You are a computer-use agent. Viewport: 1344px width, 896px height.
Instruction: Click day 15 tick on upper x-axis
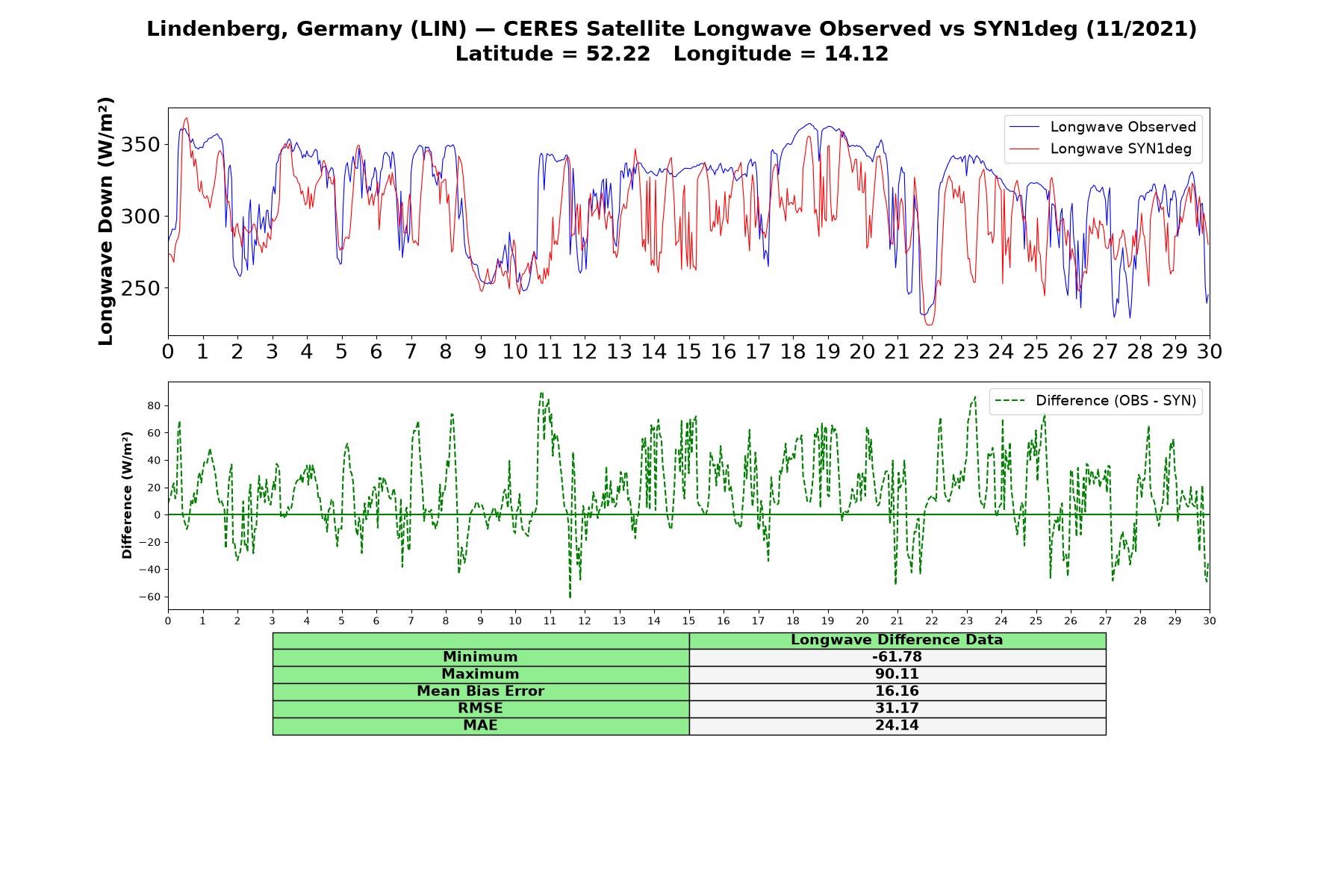(688, 351)
